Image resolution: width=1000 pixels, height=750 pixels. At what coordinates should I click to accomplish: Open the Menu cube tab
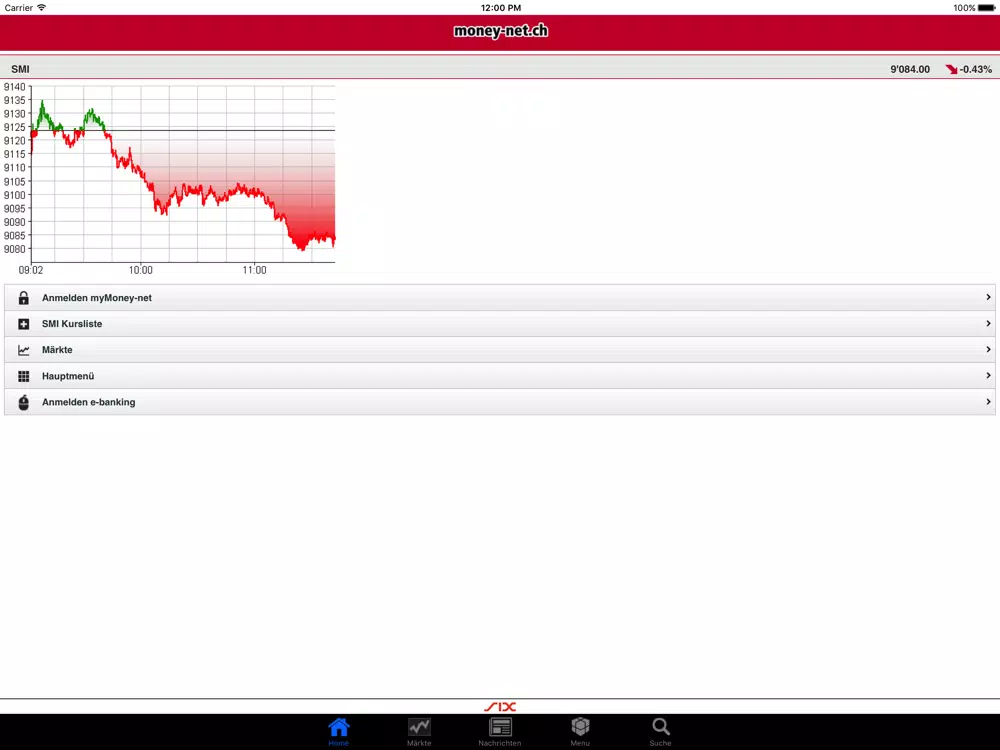point(580,731)
